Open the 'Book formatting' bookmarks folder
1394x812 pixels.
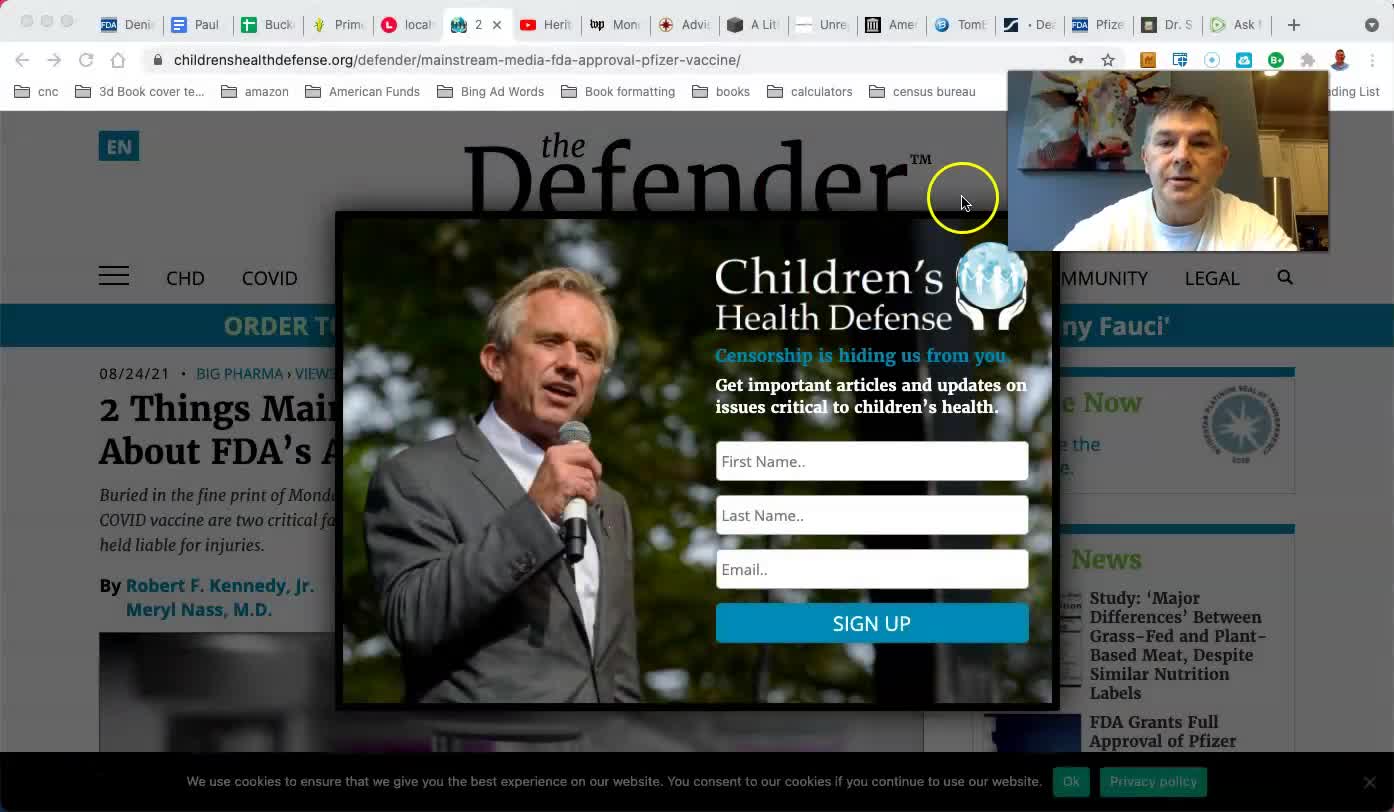[x=618, y=91]
